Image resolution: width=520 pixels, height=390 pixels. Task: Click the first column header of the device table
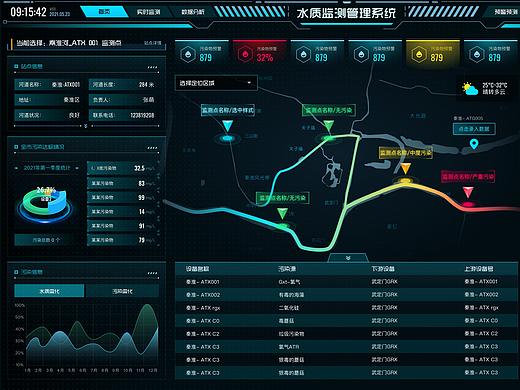(197, 269)
